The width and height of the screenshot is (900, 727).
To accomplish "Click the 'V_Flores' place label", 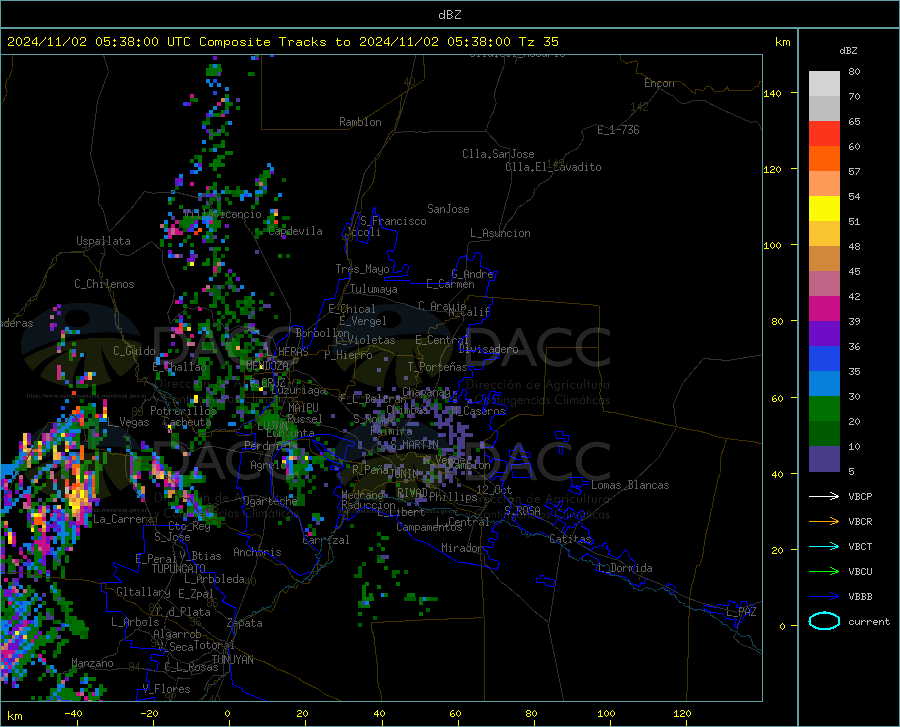I will (x=166, y=689).
